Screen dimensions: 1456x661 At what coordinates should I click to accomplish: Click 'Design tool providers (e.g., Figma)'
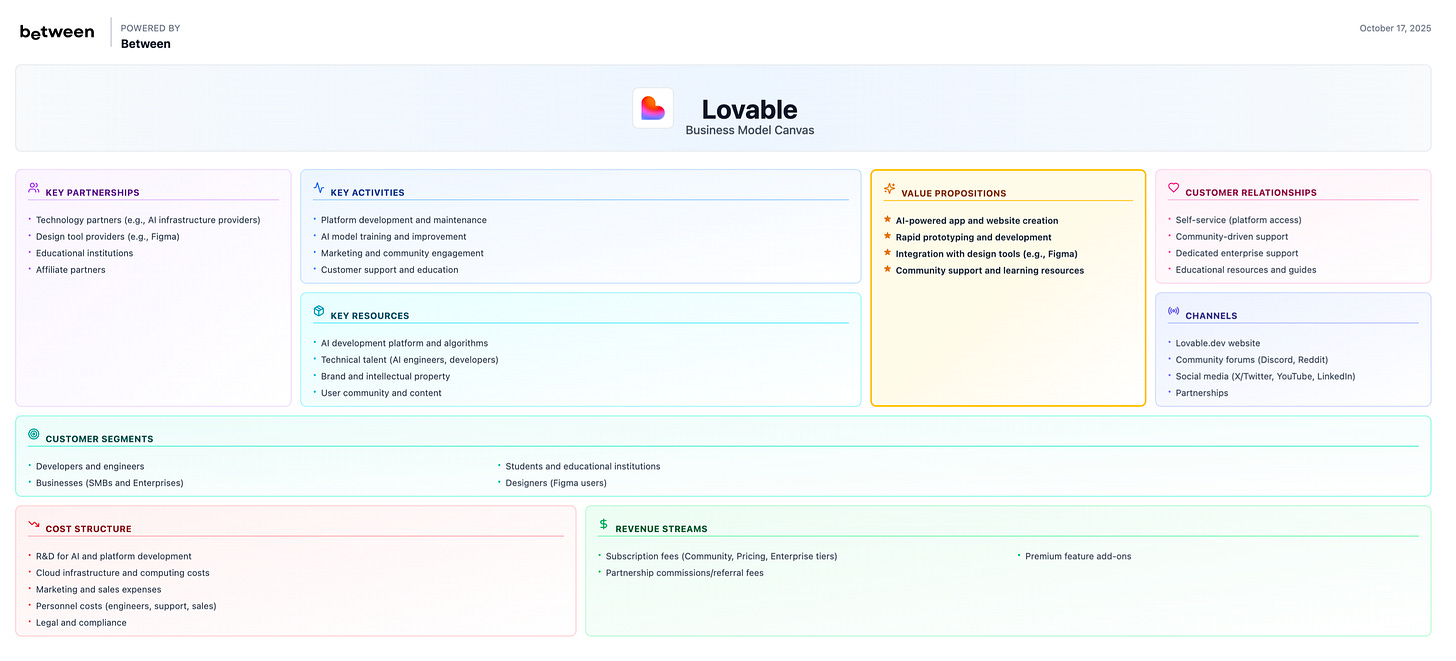(x=108, y=237)
